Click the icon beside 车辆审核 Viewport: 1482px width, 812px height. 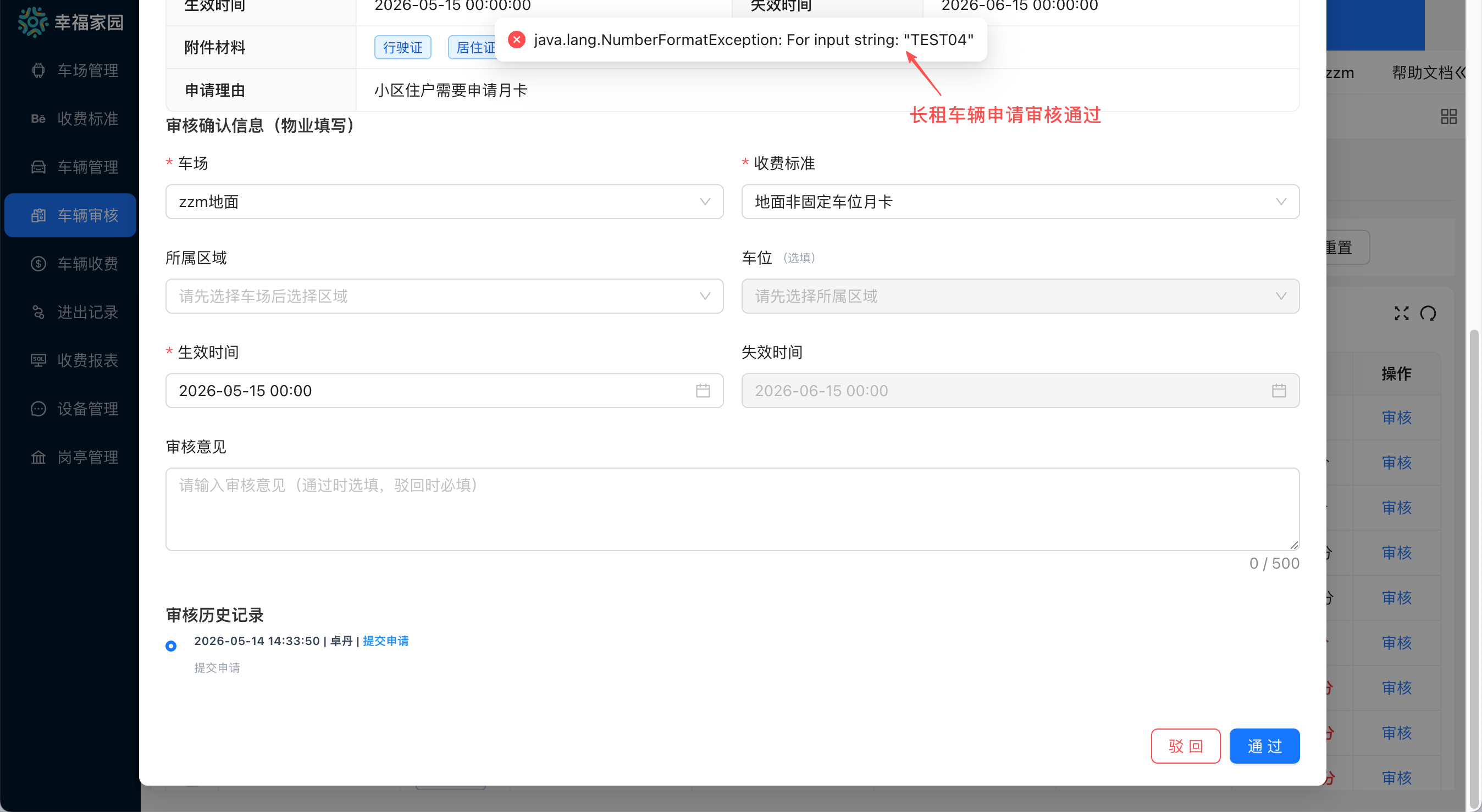(x=38, y=215)
